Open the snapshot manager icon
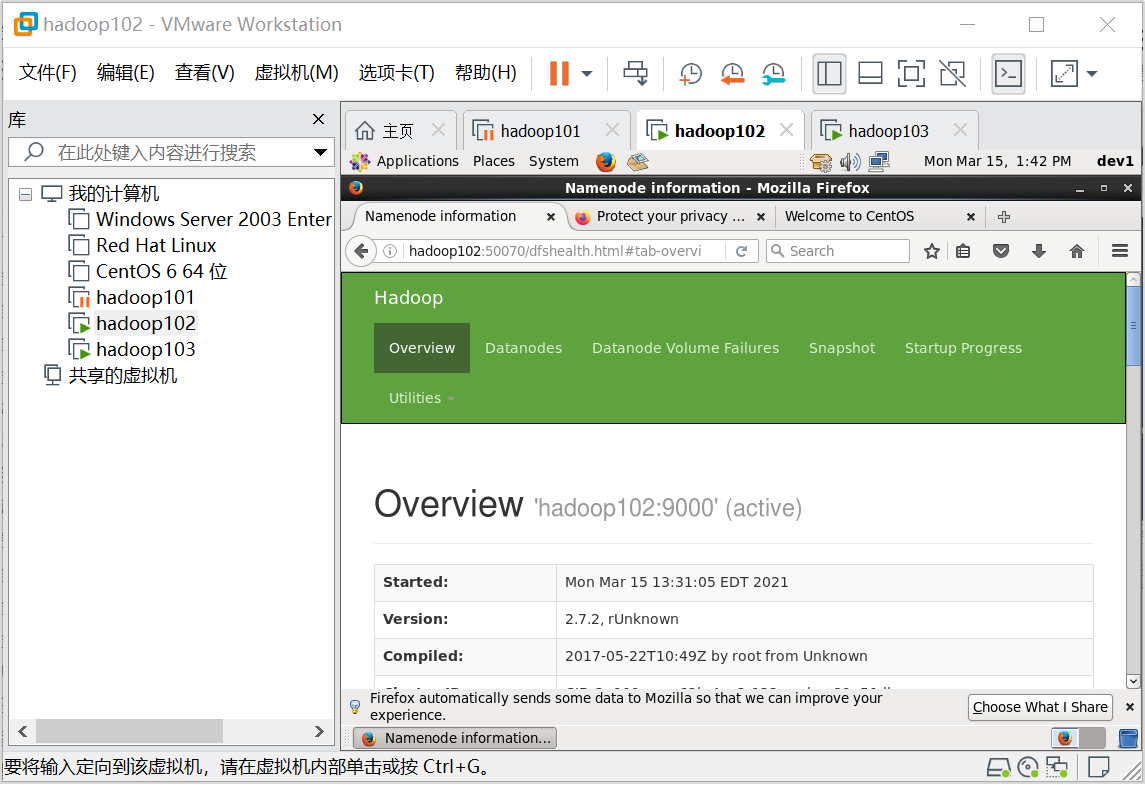 click(773, 73)
